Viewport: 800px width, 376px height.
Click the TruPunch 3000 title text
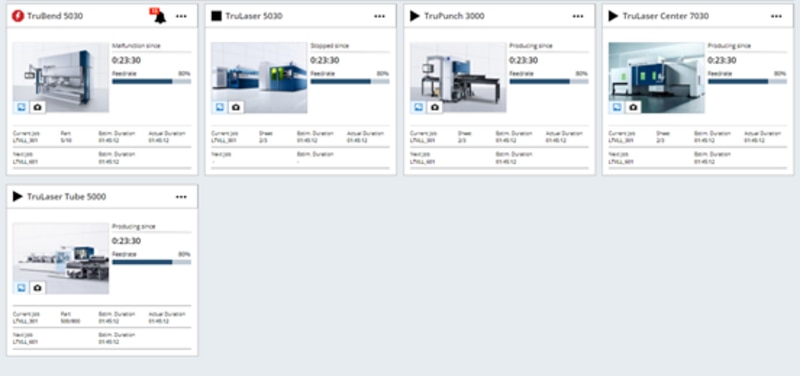click(x=455, y=16)
